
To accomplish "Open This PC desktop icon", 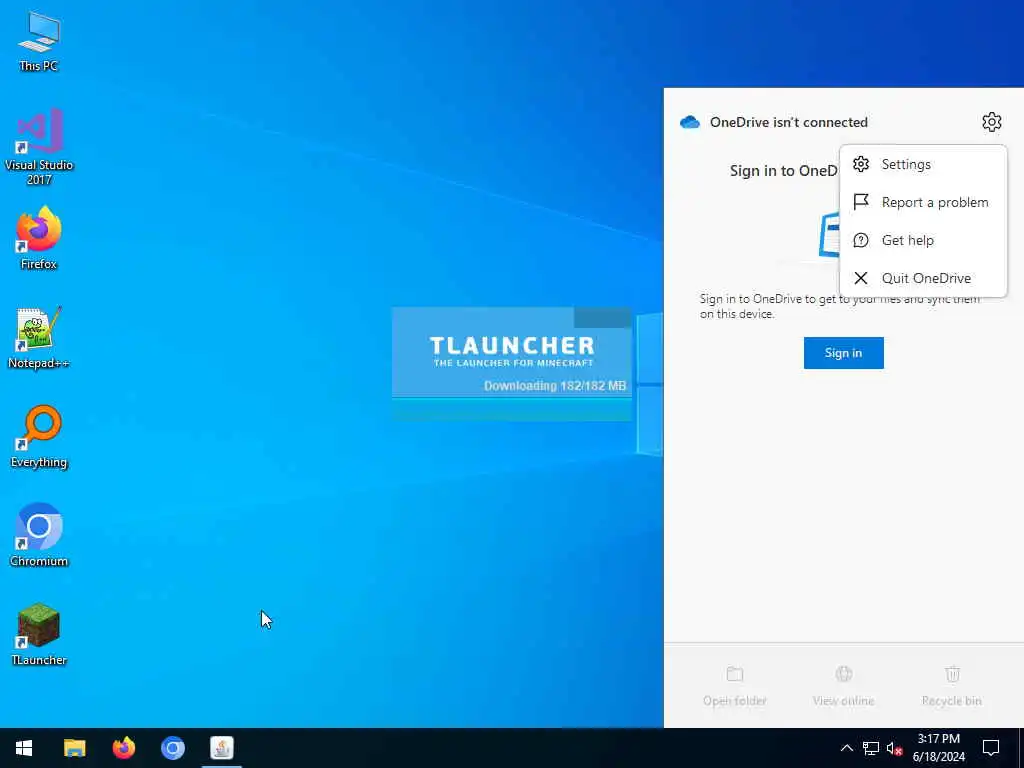I will (x=39, y=42).
